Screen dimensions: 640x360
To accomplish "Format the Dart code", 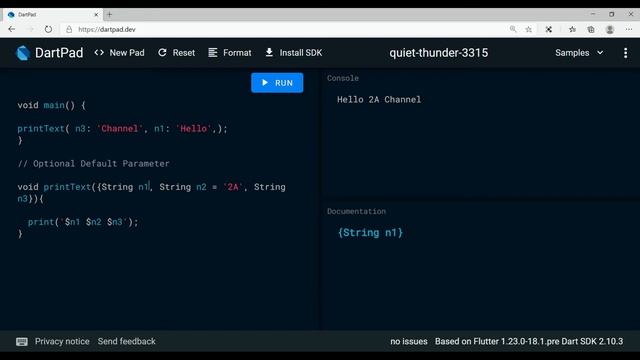I will [x=230, y=53].
